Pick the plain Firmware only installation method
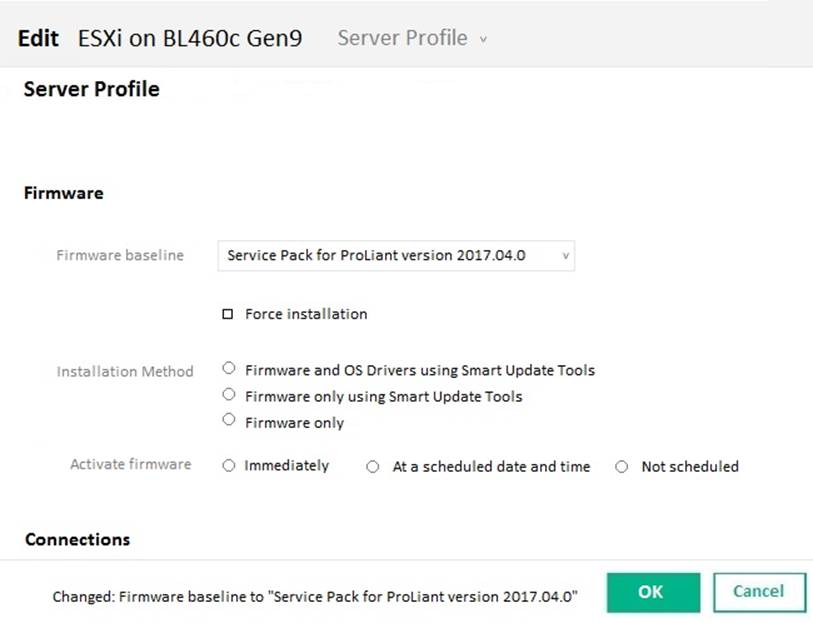 point(229,421)
